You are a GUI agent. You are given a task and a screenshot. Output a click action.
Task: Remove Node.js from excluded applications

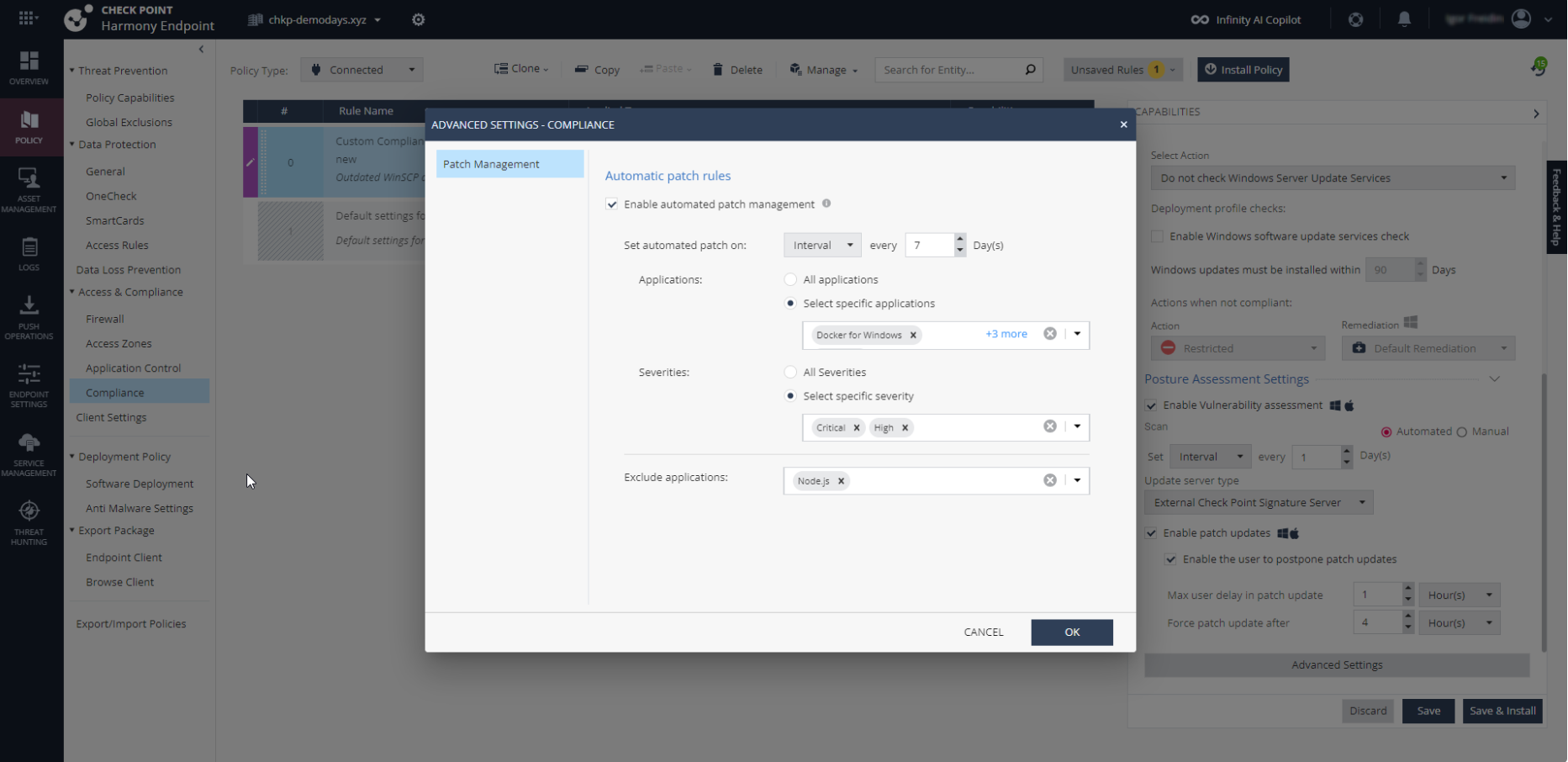[841, 481]
